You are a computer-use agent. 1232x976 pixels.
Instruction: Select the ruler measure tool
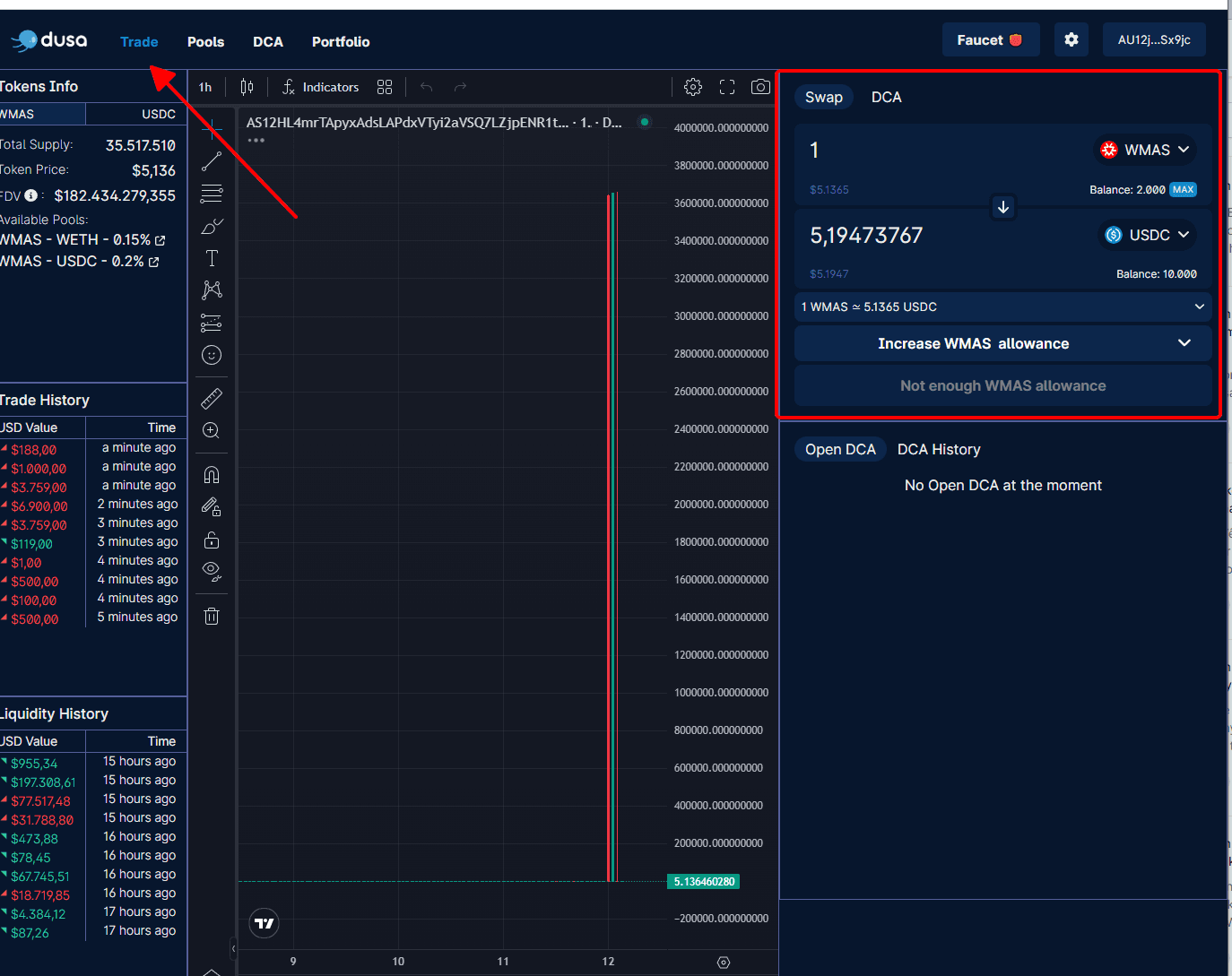(x=212, y=398)
